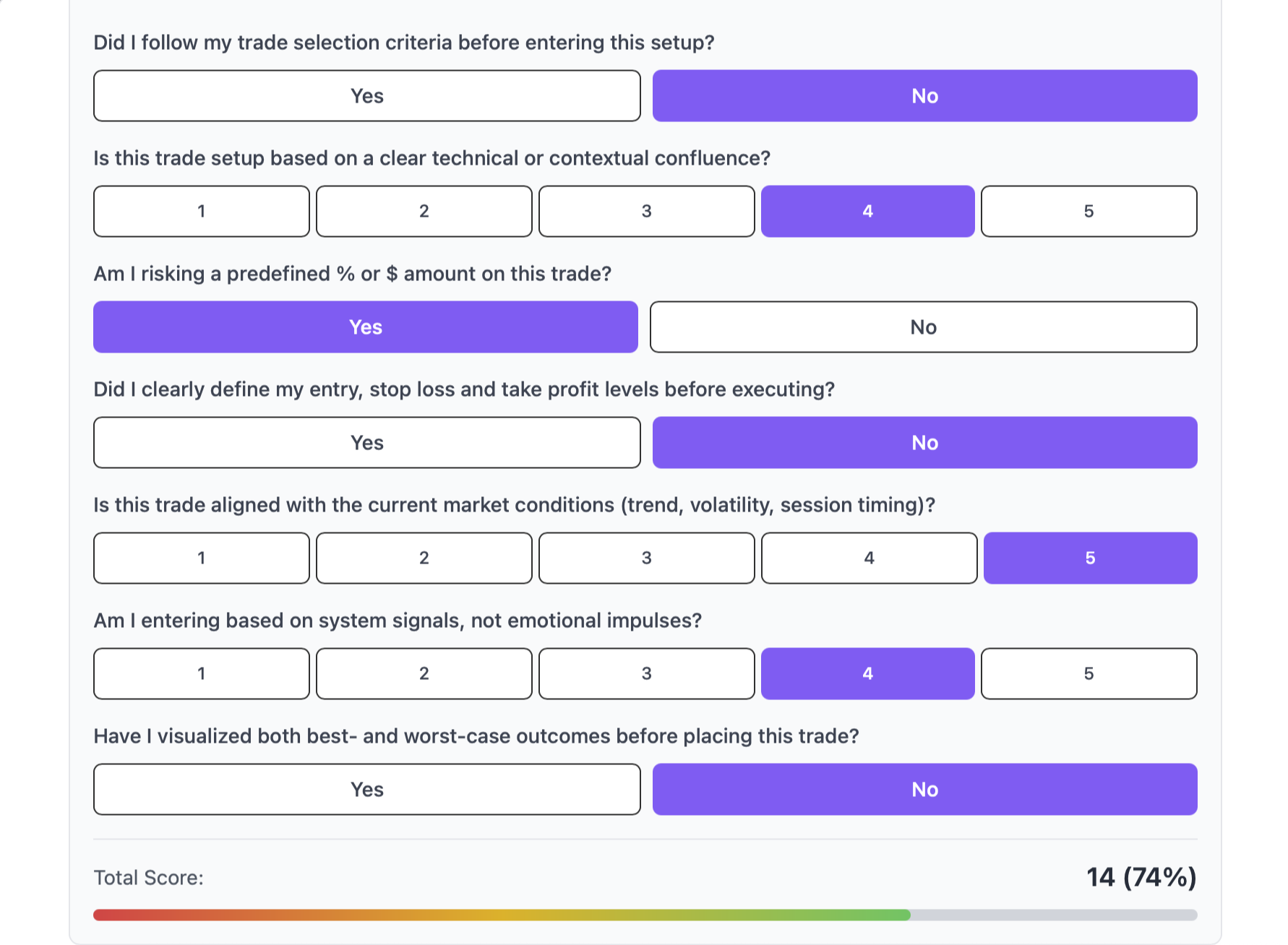Viewport: 1288px width, 945px height.
Task: Select Yes for entry and stop loss question
Action: [x=366, y=442]
